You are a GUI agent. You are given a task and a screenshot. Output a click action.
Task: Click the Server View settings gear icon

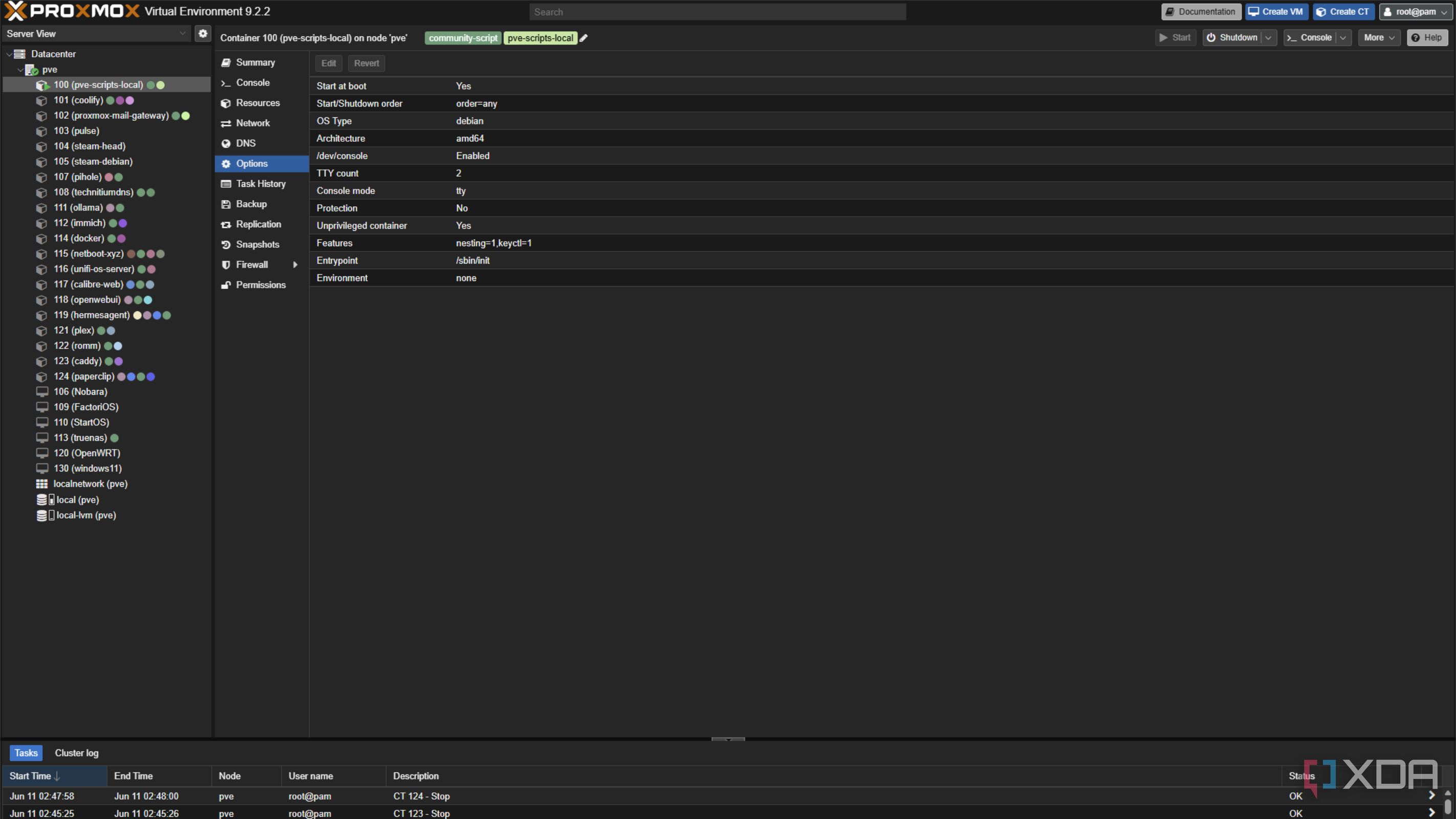(x=203, y=33)
